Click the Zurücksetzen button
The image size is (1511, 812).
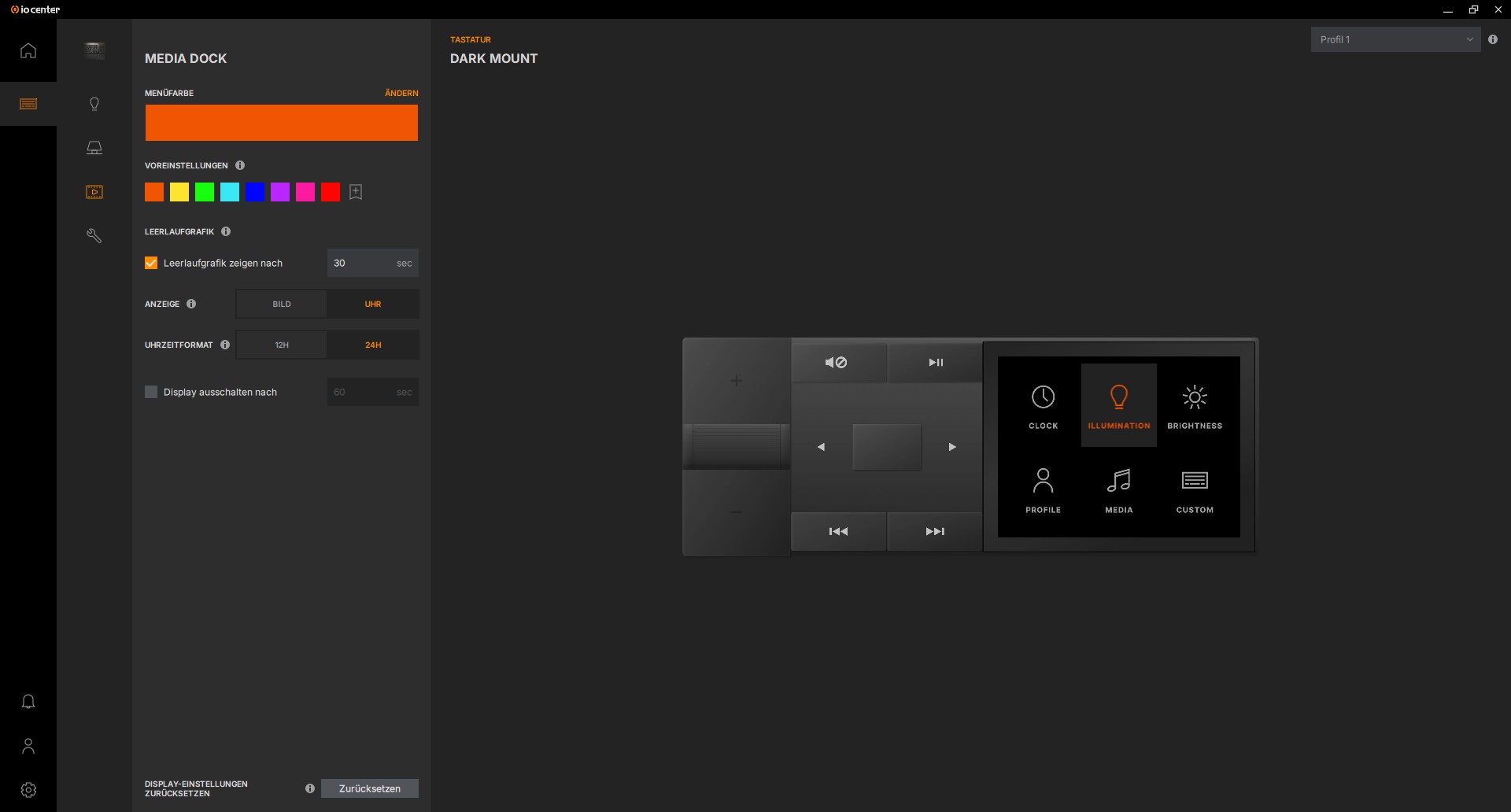369,788
